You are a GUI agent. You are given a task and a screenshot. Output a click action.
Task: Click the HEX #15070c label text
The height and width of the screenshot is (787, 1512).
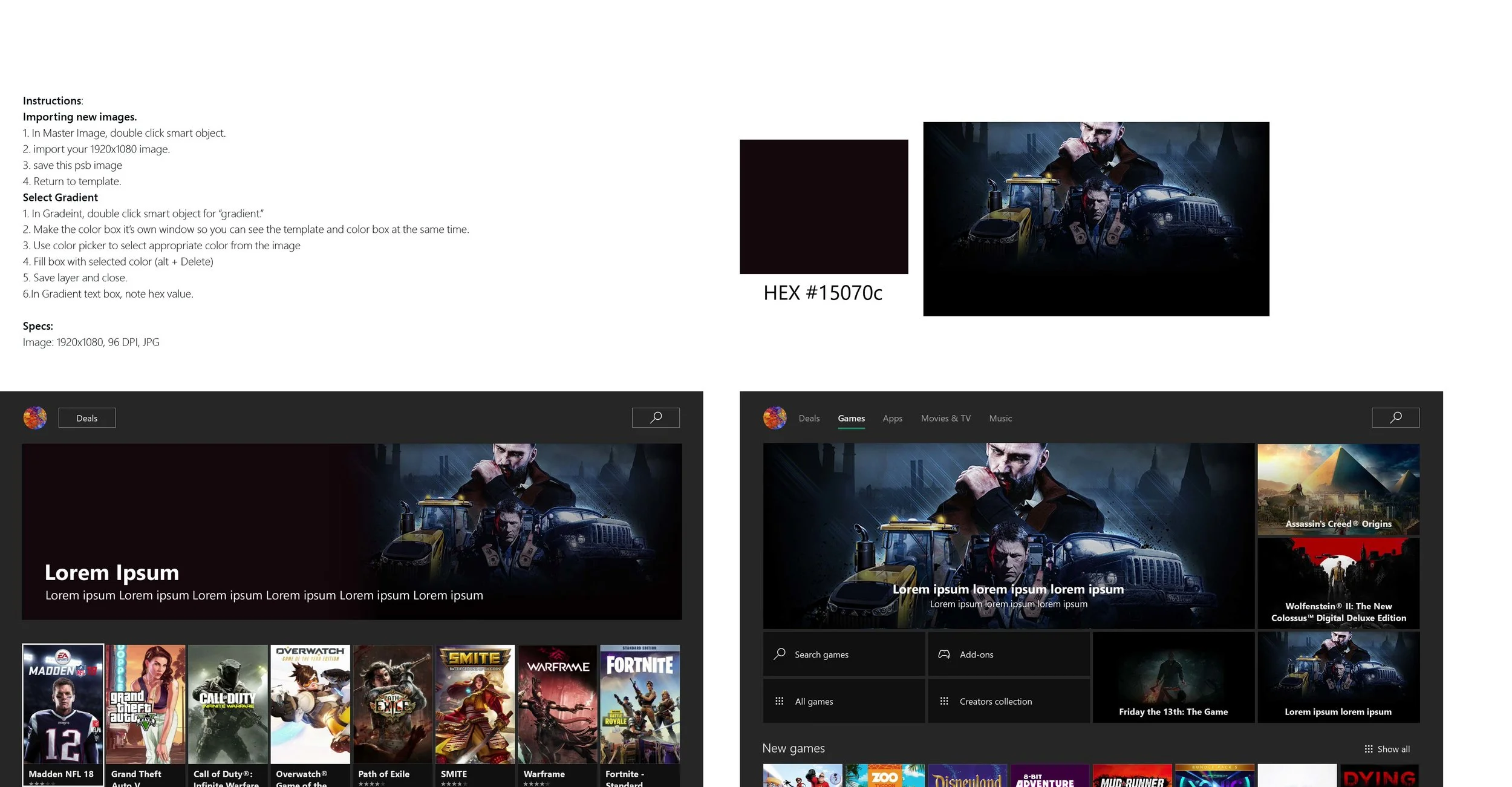pyautogui.click(x=823, y=293)
